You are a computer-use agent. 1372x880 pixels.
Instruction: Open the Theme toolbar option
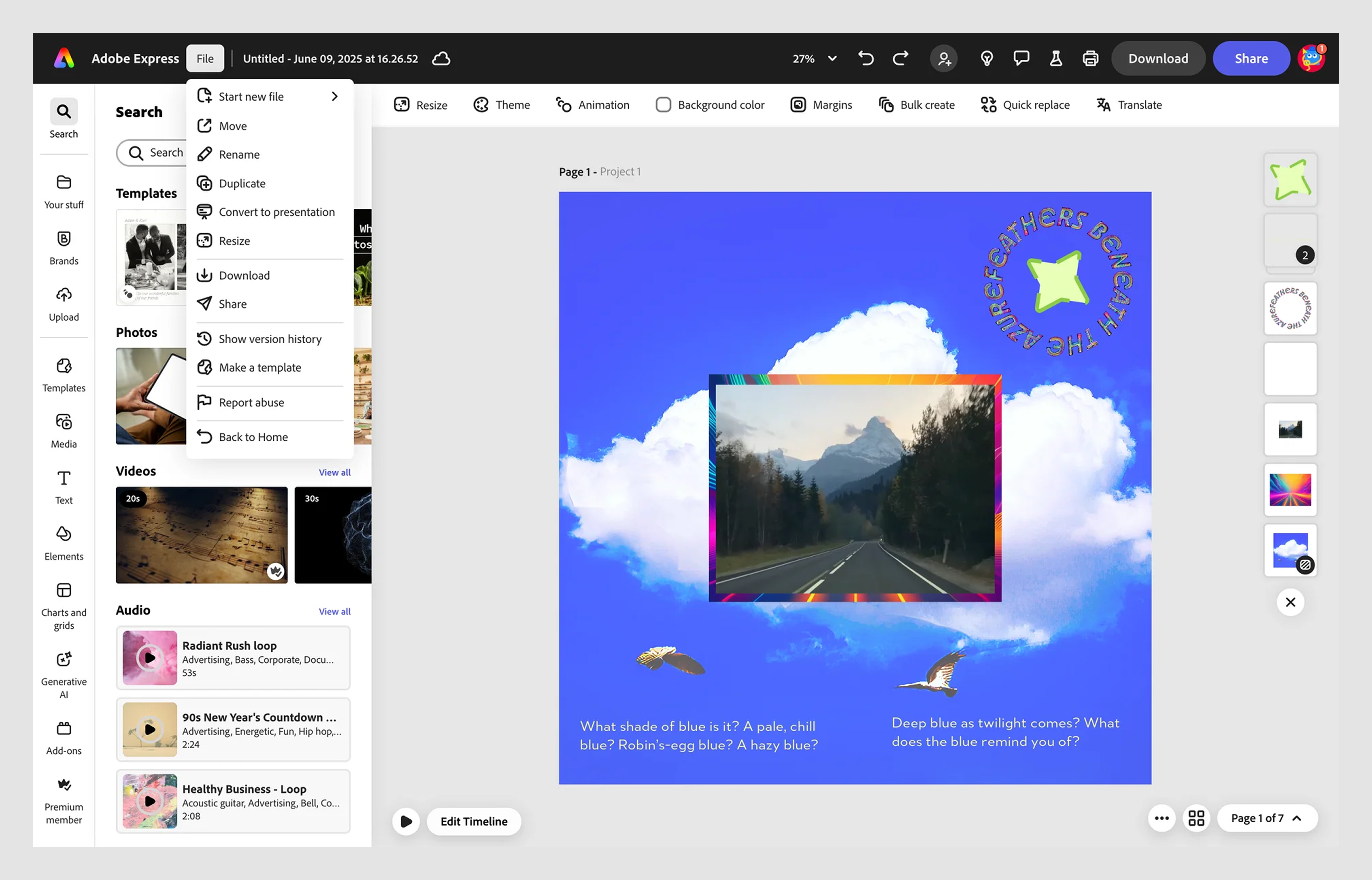click(x=501, y=105)
